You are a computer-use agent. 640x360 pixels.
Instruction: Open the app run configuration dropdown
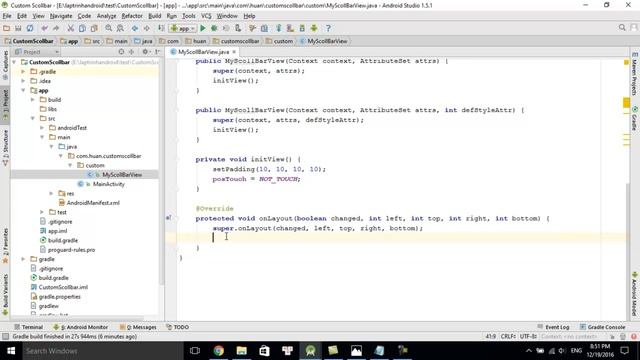pos(183,28)
